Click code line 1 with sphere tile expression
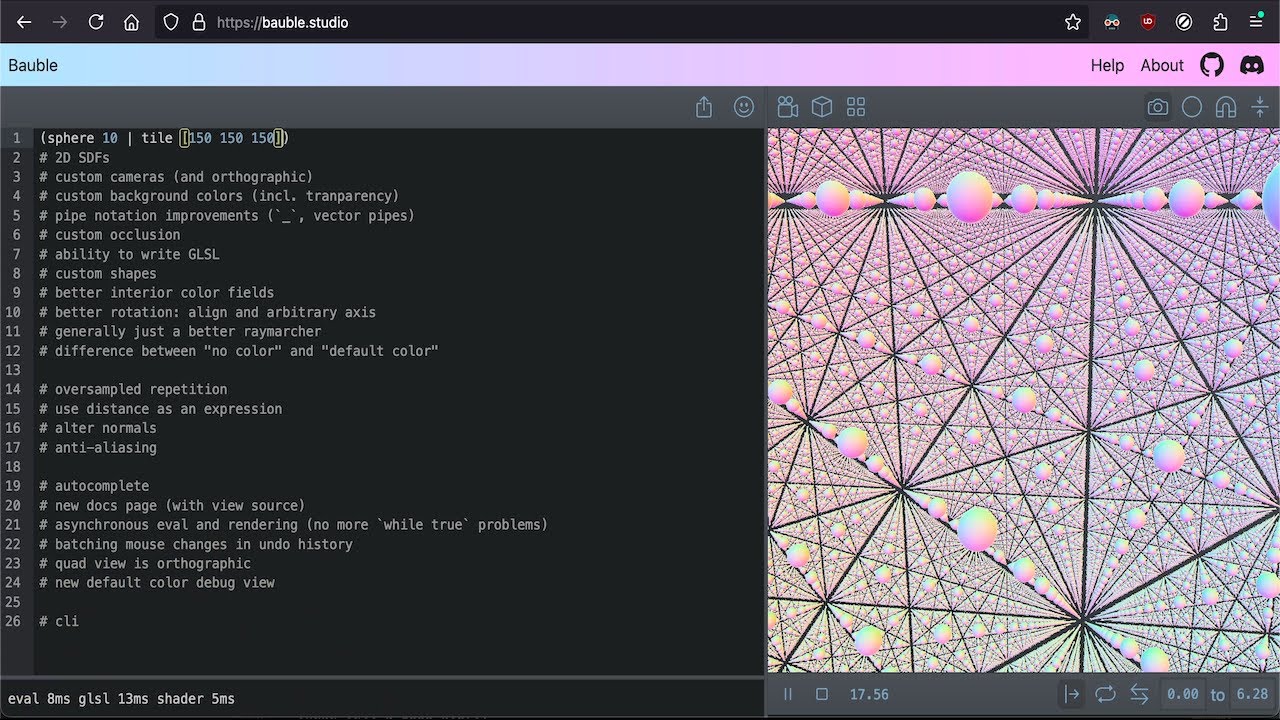The image size is (1280, 720). 164,138
